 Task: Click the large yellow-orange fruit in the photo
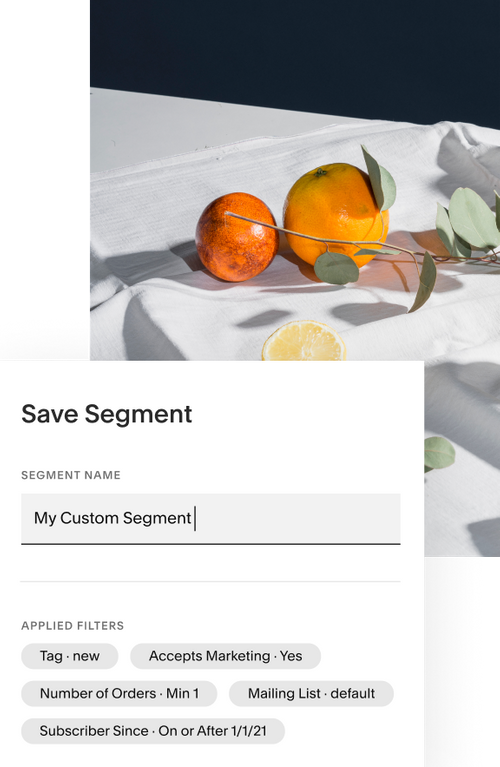point(336,215)
